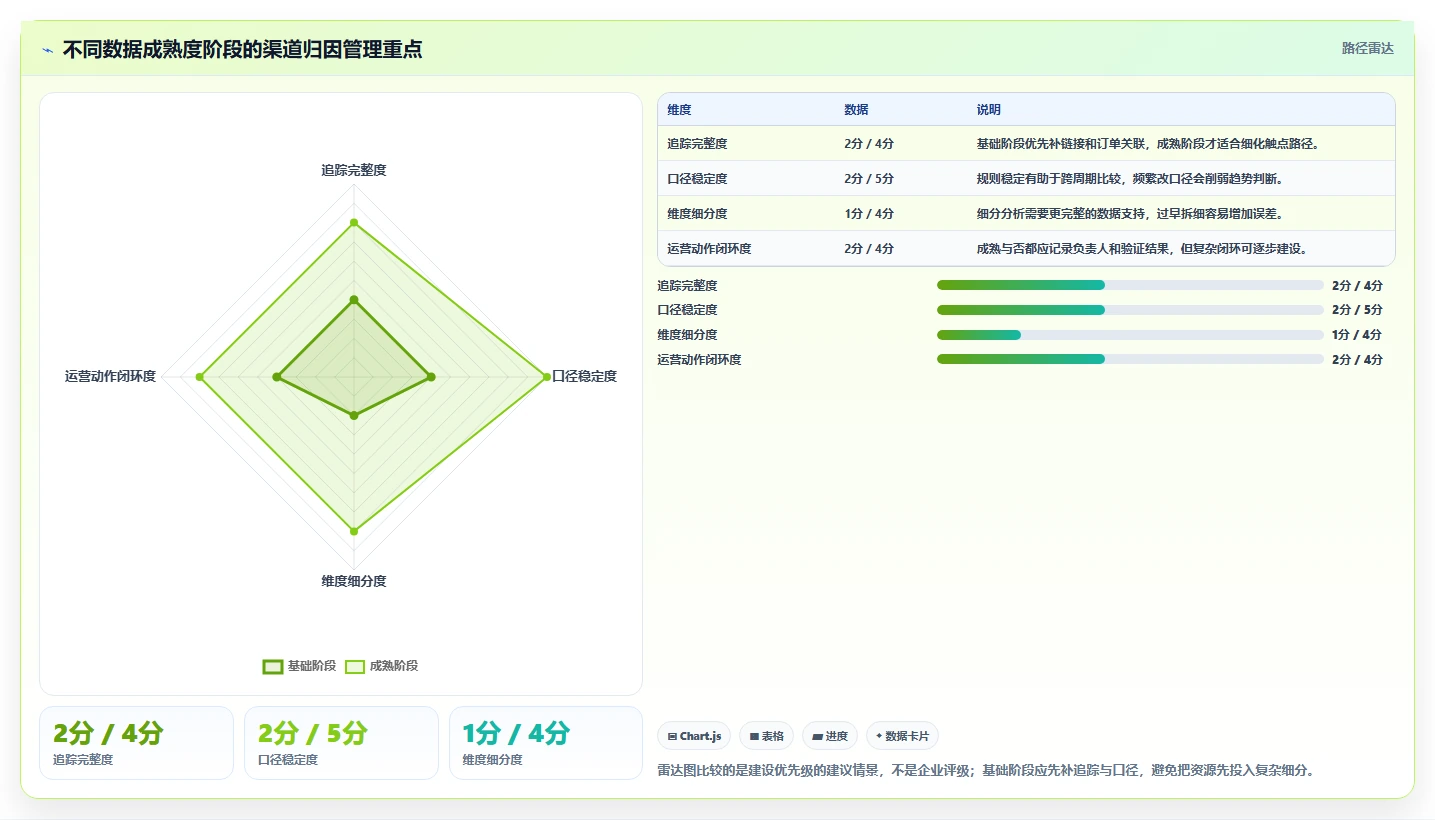Click the footnote starting 雷达图比较的是

click(986, 770)
